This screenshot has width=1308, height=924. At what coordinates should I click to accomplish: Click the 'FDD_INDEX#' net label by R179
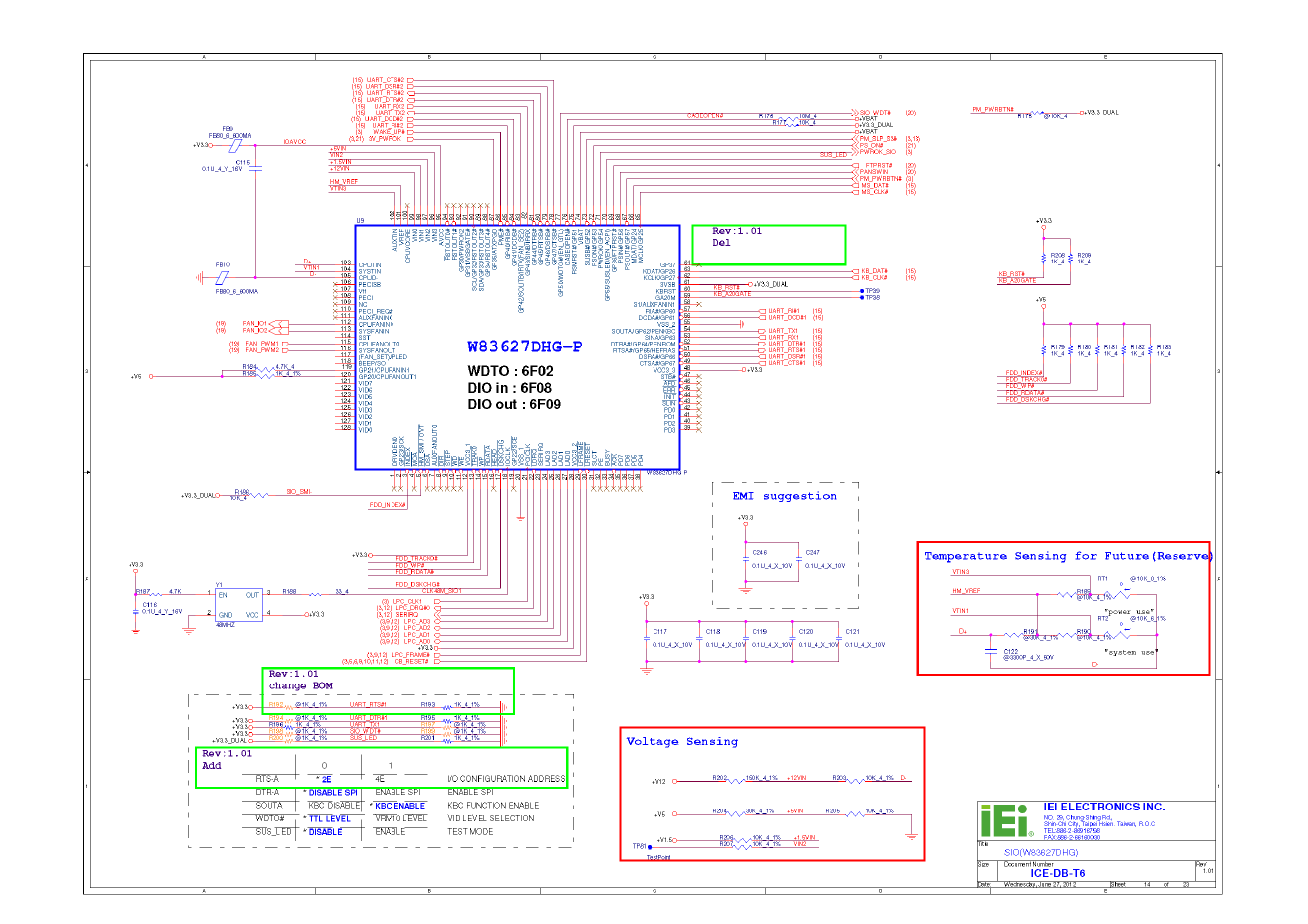[1024, 374]
